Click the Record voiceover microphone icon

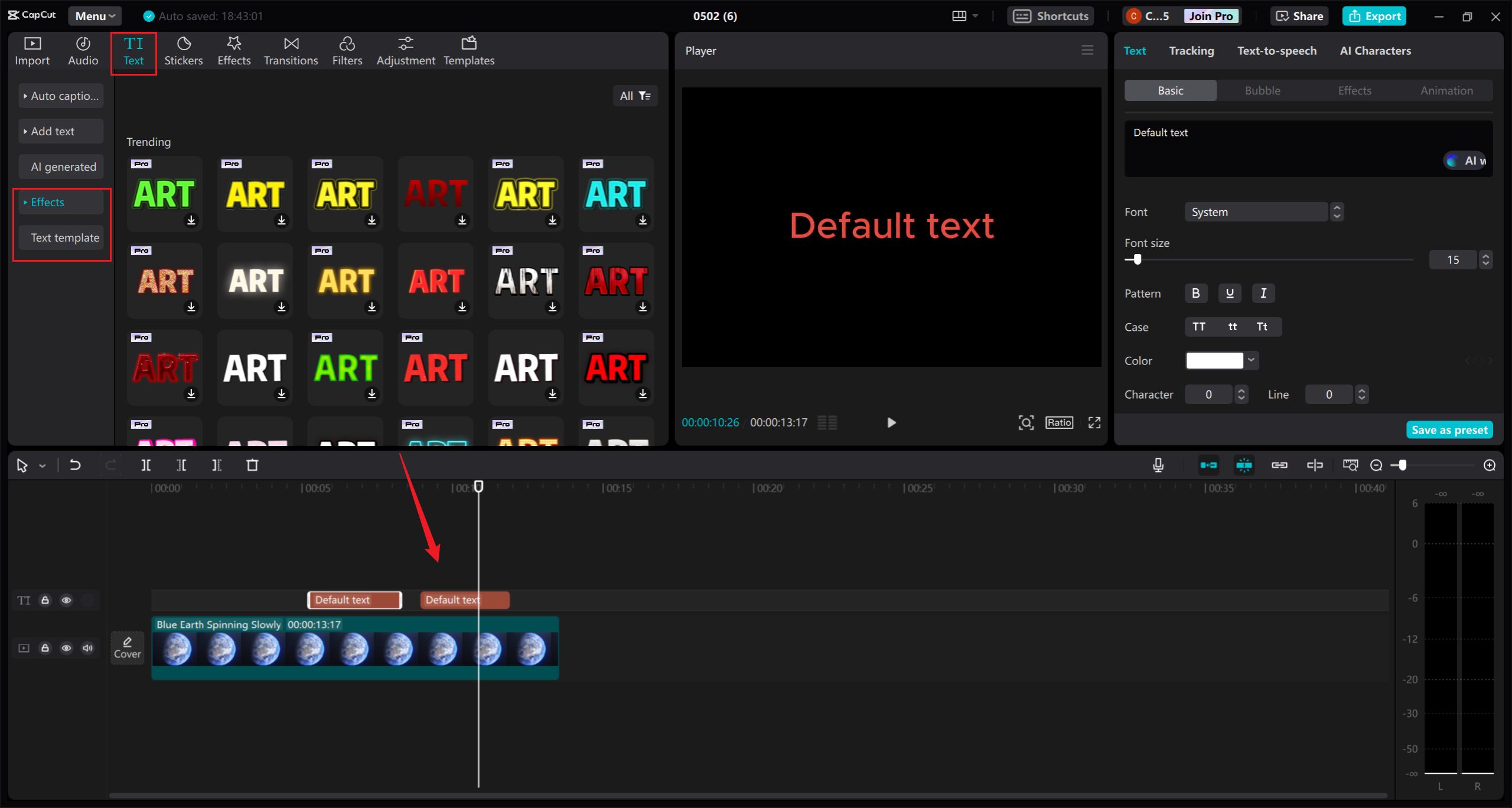(1158, 465)
